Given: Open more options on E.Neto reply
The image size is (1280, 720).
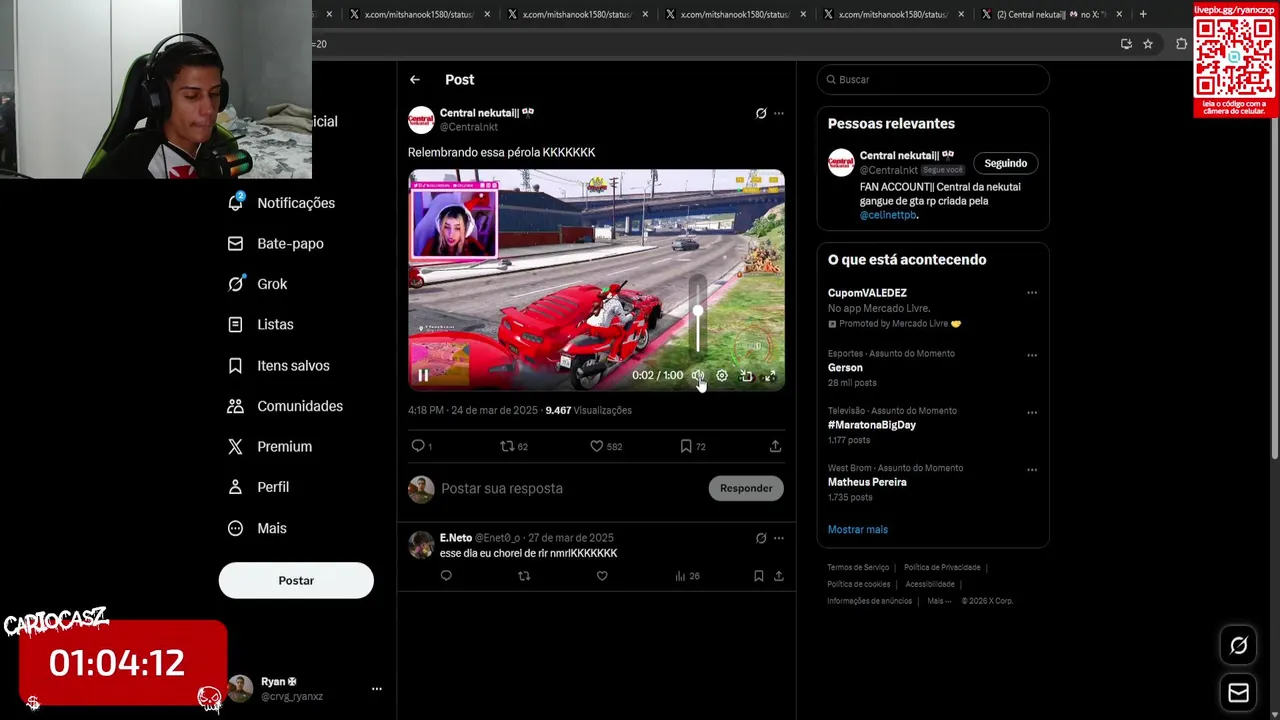Looking at the screenshot, I should pyautogui.click(x=779, y=538).
